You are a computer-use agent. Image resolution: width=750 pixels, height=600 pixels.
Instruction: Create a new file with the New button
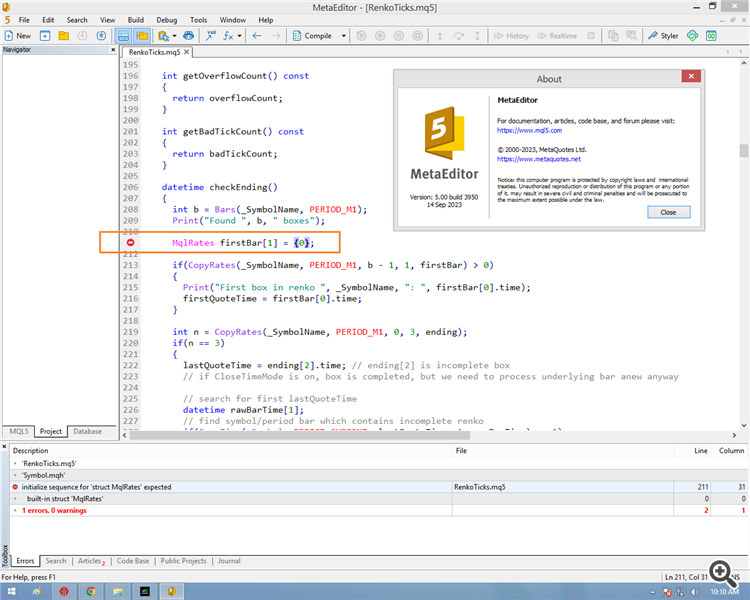tap(18, 36)
